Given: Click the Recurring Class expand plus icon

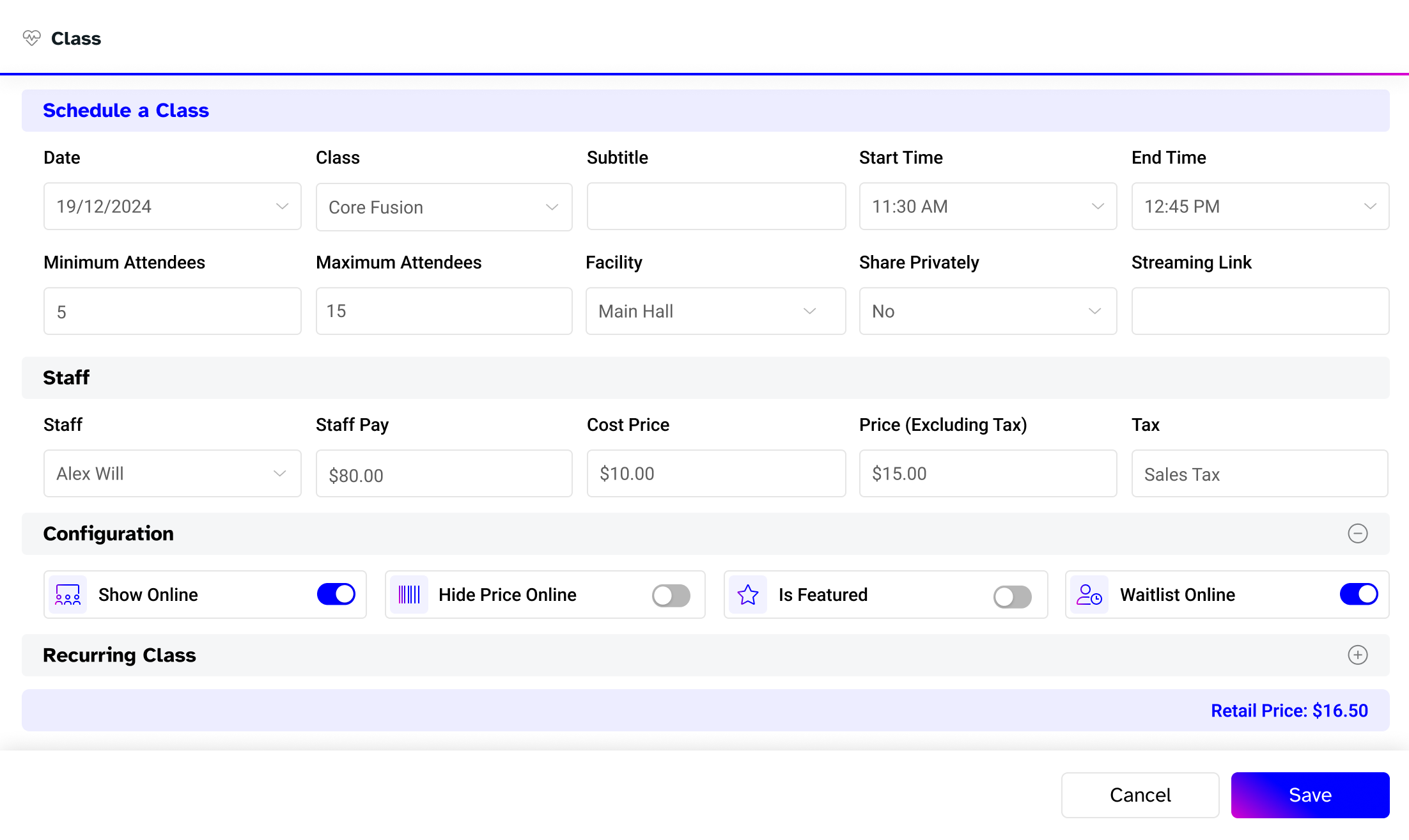Looking at the screenshot, I should (x=1358, y=655).
